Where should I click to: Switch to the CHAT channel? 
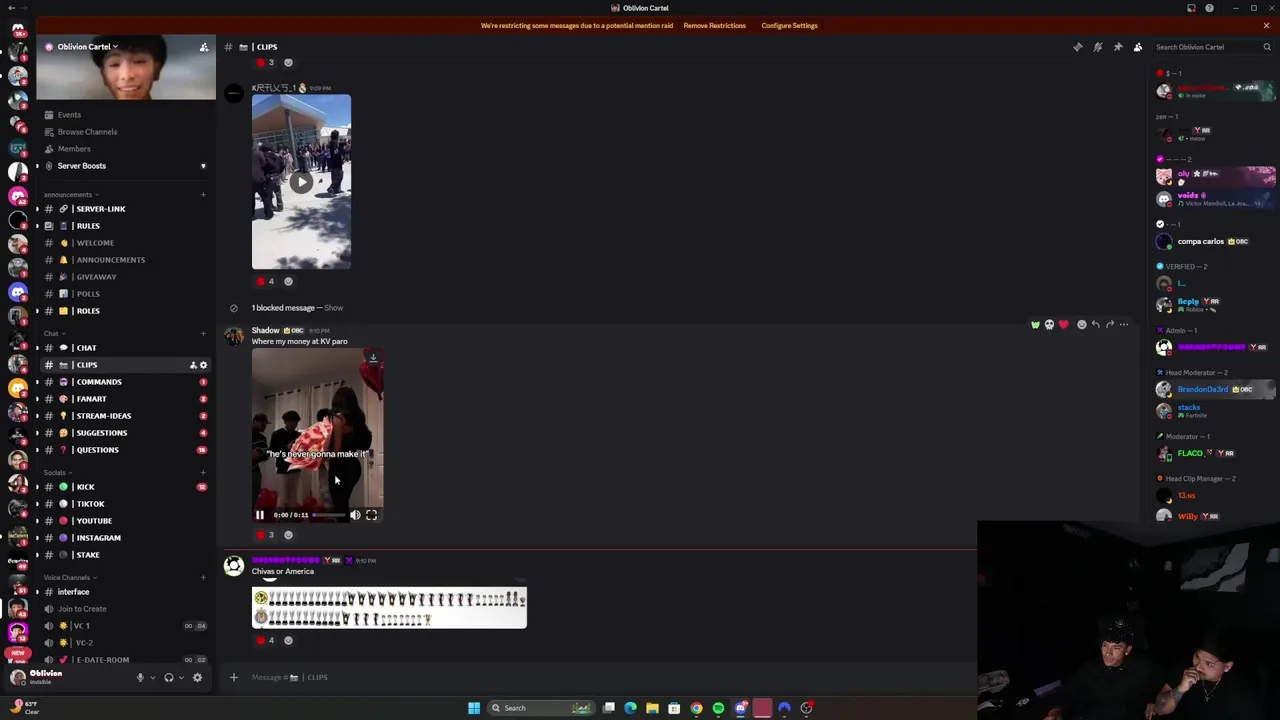86,348
